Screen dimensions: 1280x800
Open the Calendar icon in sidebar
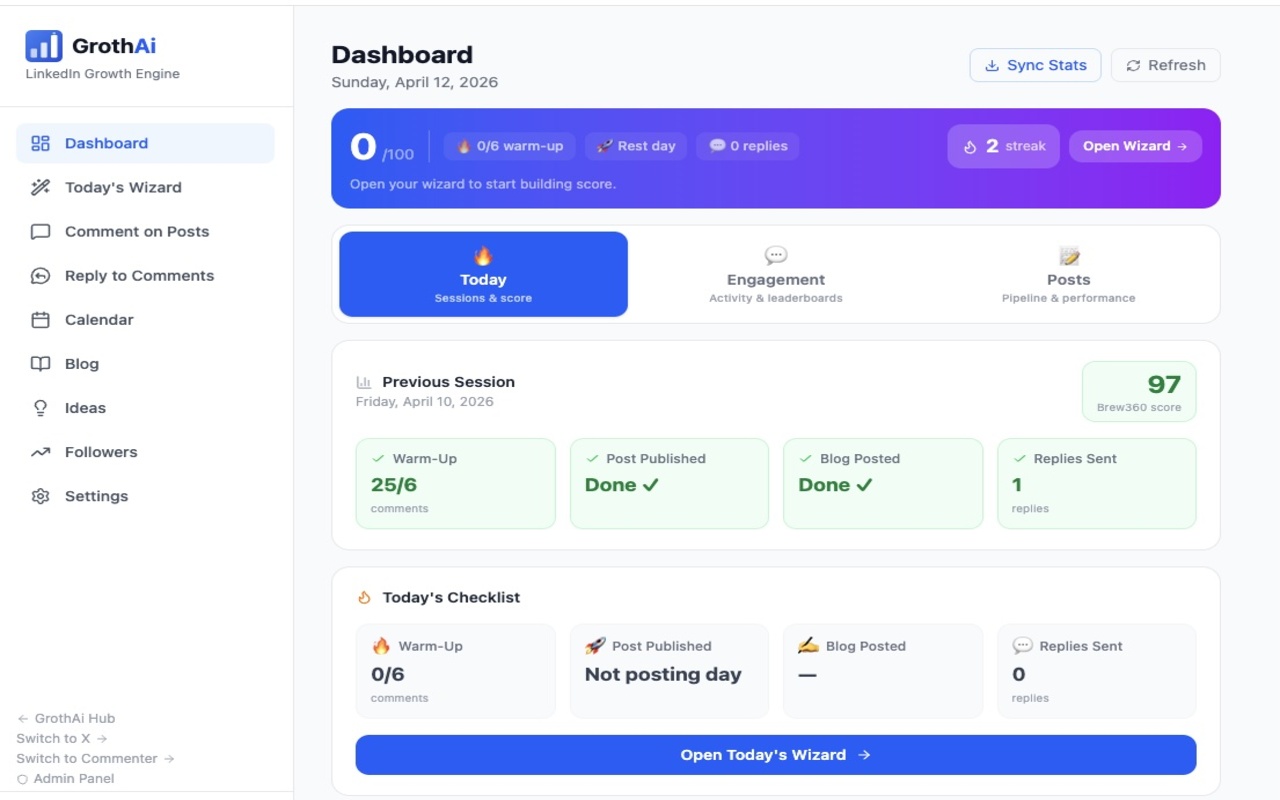pyautogui.click(x=39, y=319)
